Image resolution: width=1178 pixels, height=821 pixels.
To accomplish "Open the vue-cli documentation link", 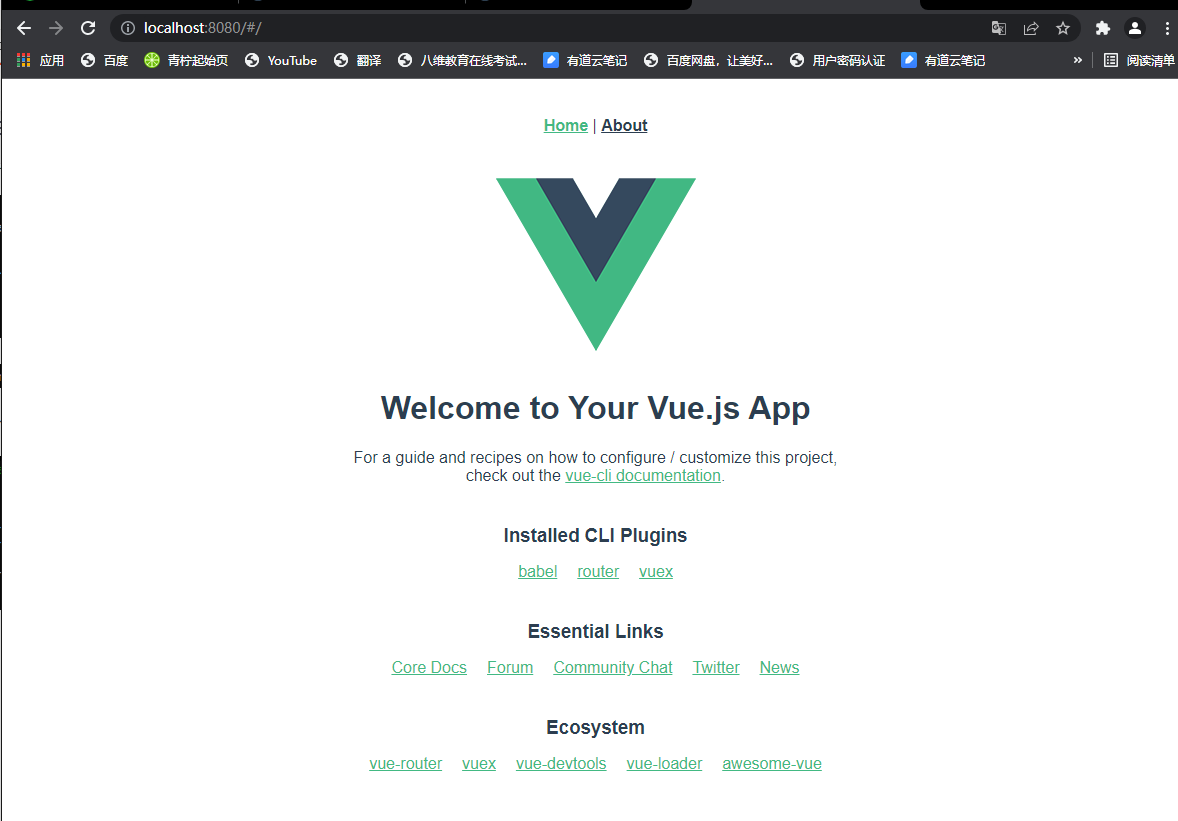I will 642,475.
